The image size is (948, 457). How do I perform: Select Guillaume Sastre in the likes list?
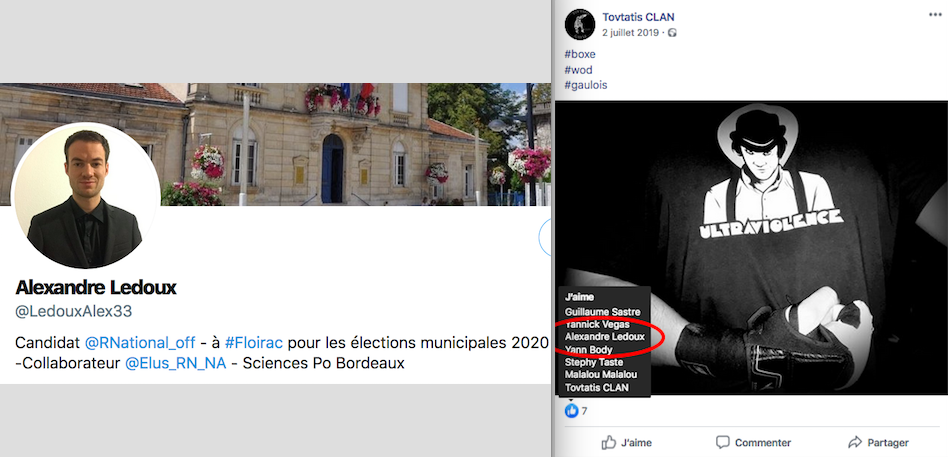click(x=602, y=312)
